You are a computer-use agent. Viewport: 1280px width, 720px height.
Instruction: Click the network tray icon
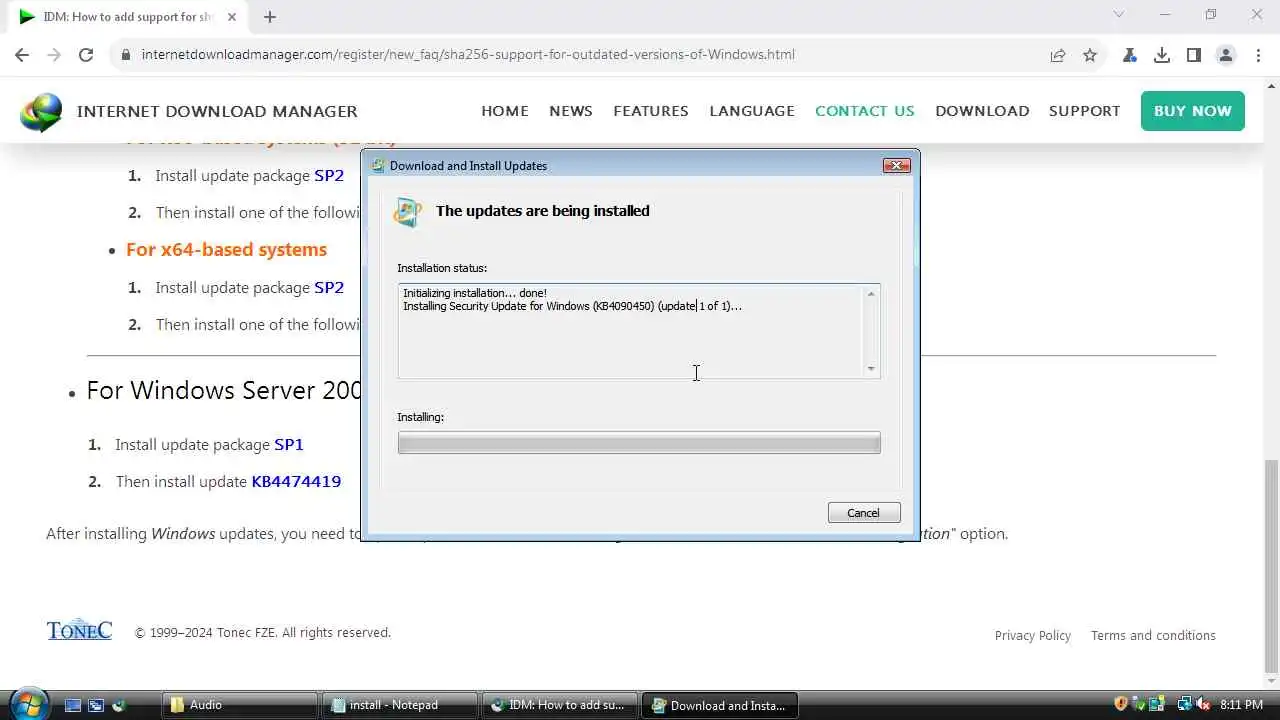[x=1184, y=704]
